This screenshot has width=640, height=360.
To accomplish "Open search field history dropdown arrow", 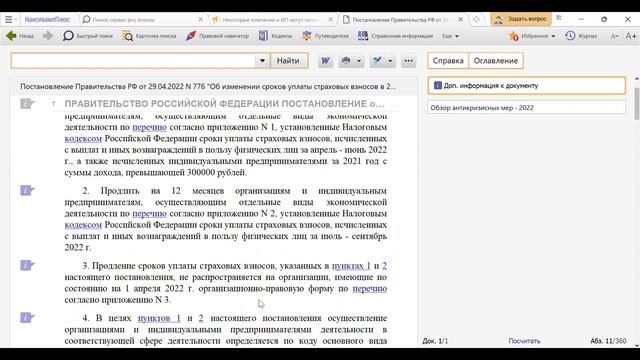I will pyautogui.click(x=262, y=61).
